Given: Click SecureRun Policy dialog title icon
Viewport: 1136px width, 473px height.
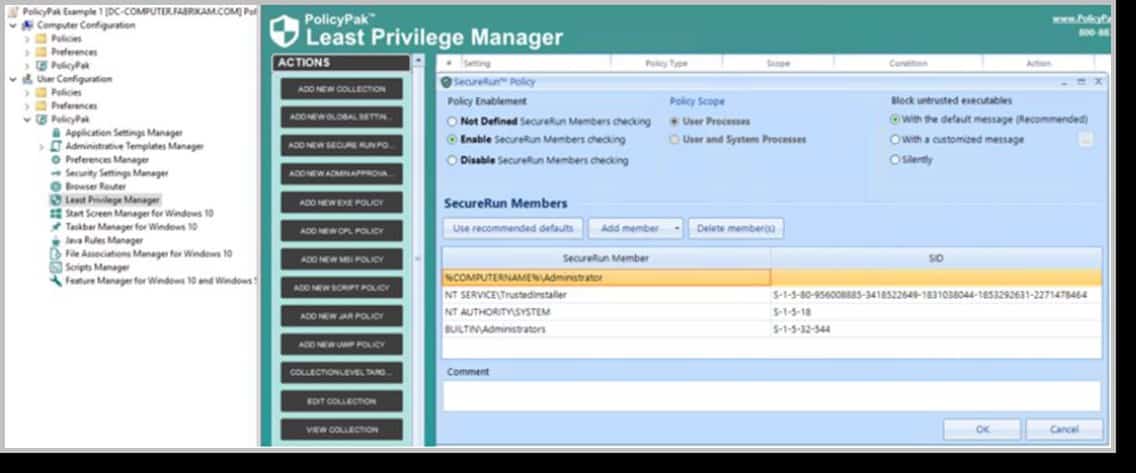Looking at the screenshot, I should pos(446,83).
